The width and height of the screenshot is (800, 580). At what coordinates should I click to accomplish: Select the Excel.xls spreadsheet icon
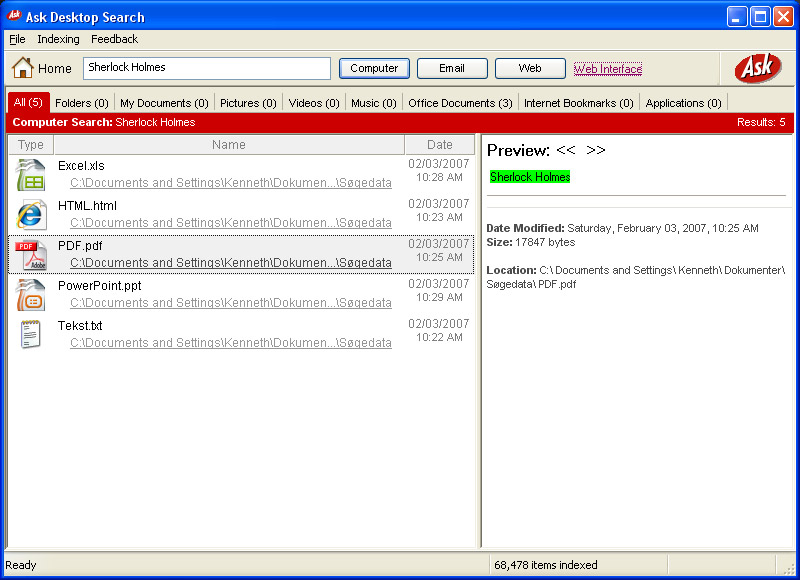tap(31, 175)
